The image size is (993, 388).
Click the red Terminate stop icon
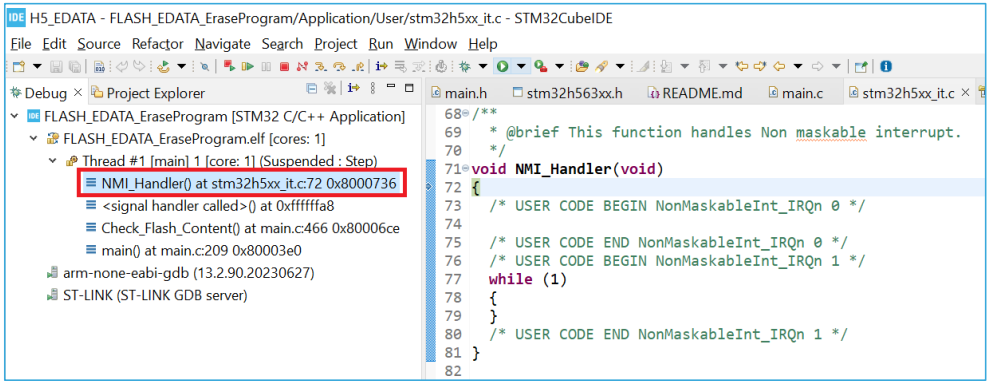pos(284,66)
